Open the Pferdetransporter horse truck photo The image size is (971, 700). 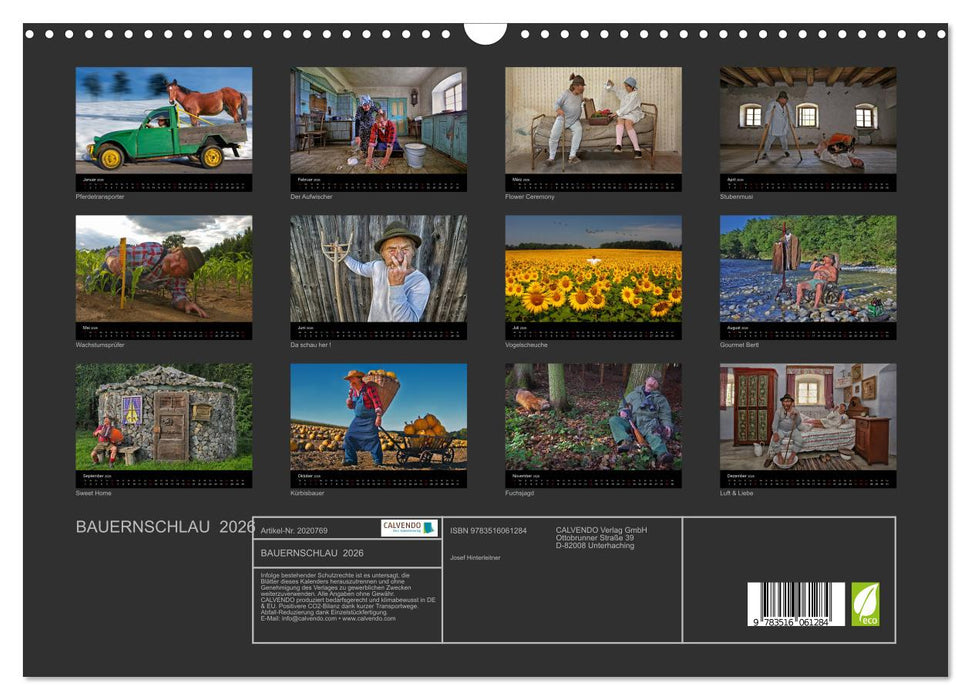tap(164, 120)
